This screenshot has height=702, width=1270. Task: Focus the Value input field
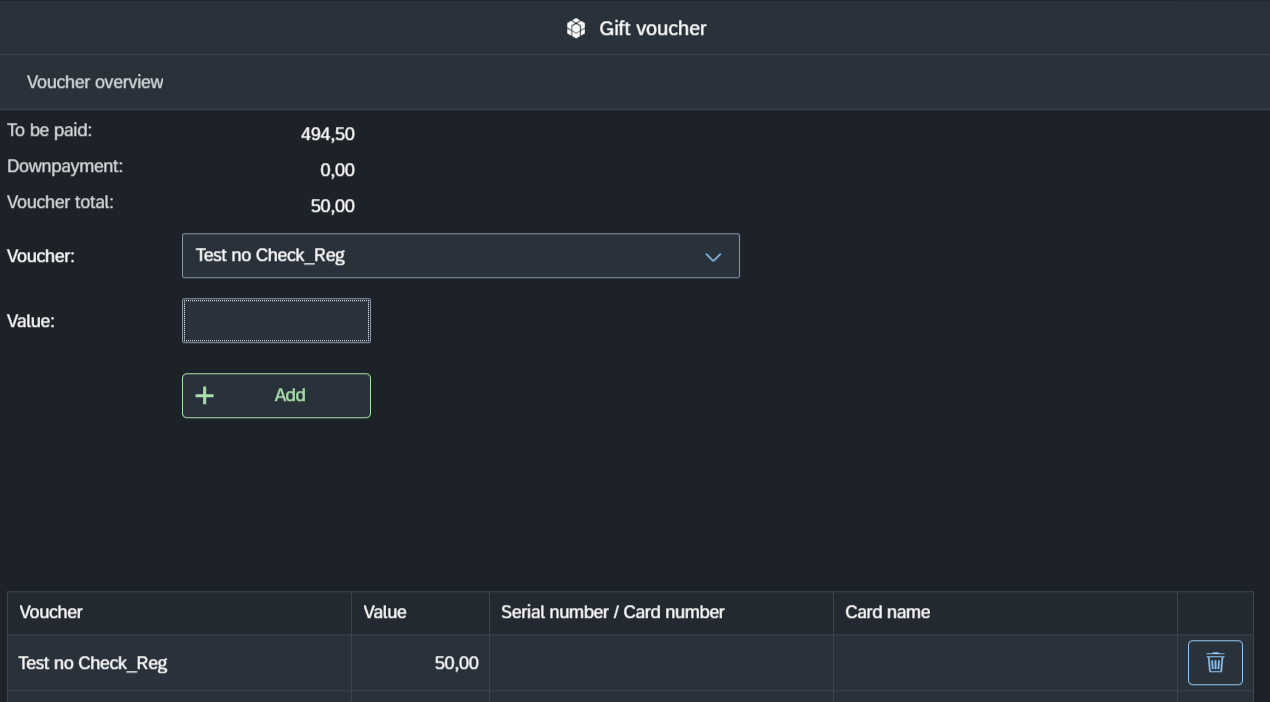276,321
